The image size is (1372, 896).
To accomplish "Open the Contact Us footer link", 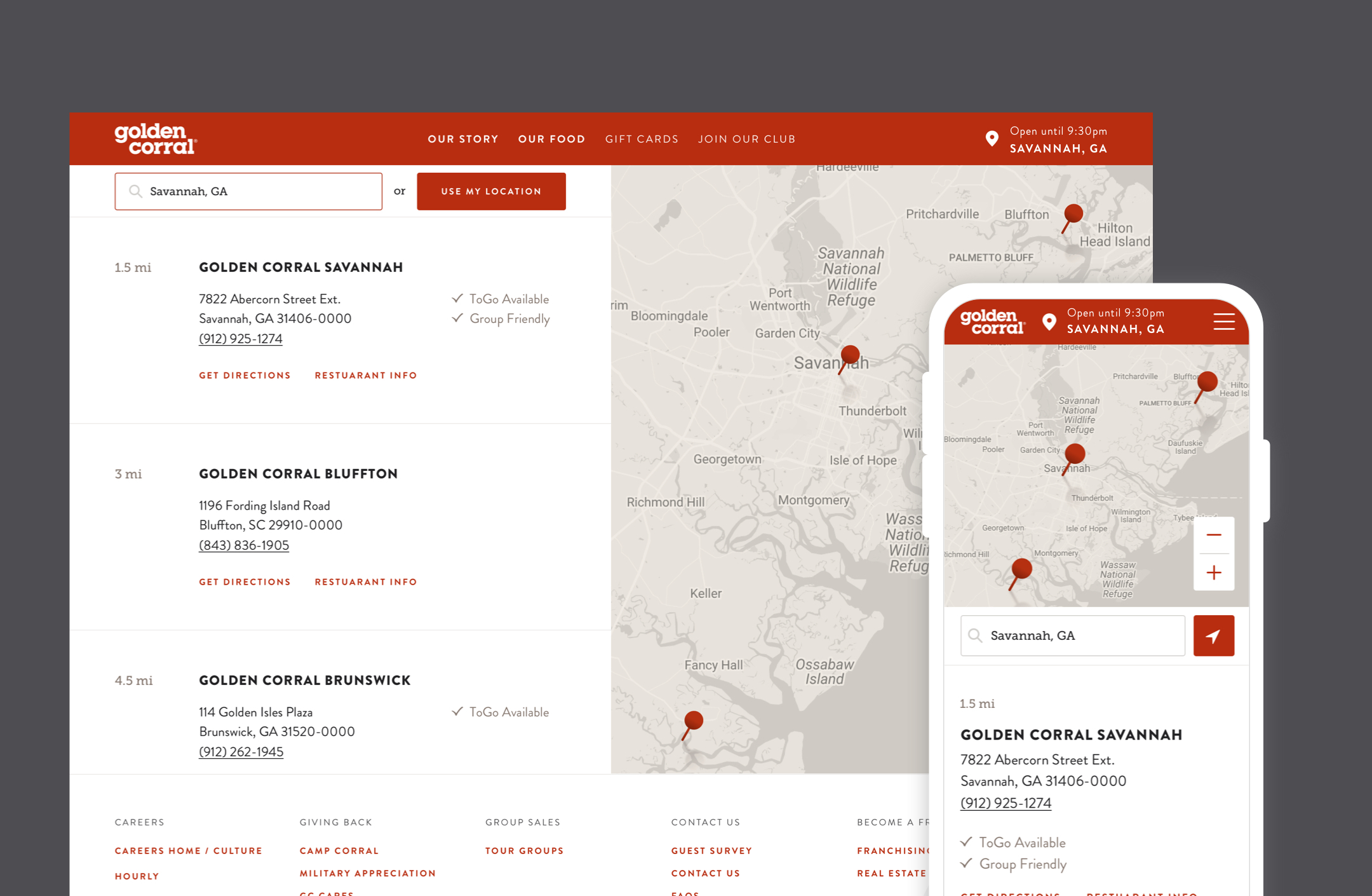I will 706,874.
